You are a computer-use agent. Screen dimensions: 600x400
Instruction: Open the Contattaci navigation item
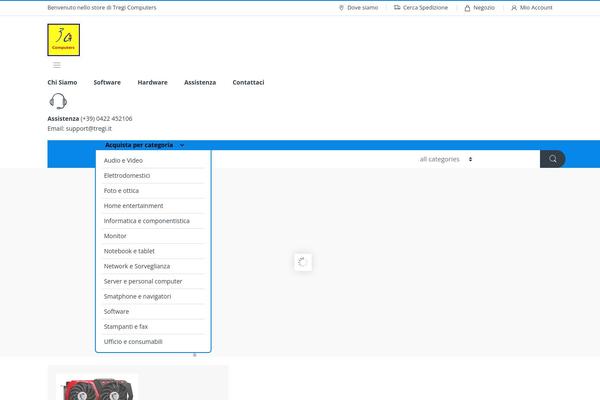(248, 82)
